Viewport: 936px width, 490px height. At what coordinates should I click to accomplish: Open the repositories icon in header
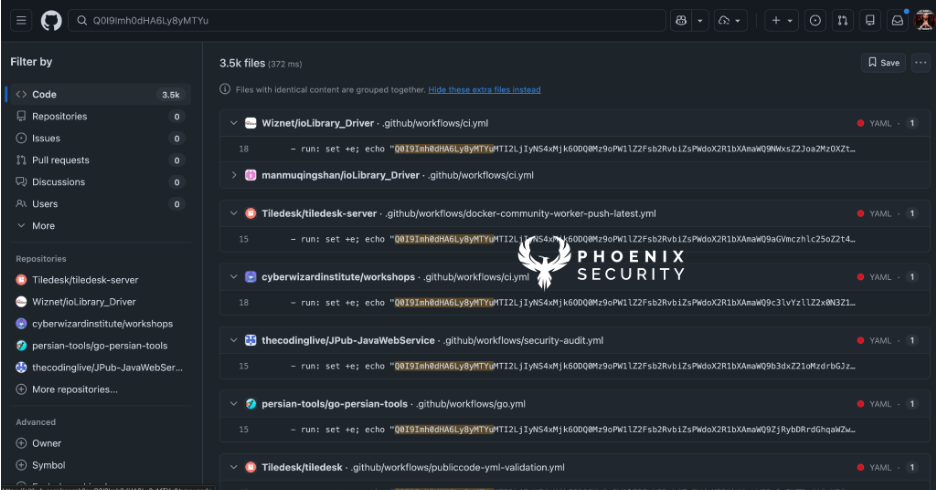(x=870, y=20)
